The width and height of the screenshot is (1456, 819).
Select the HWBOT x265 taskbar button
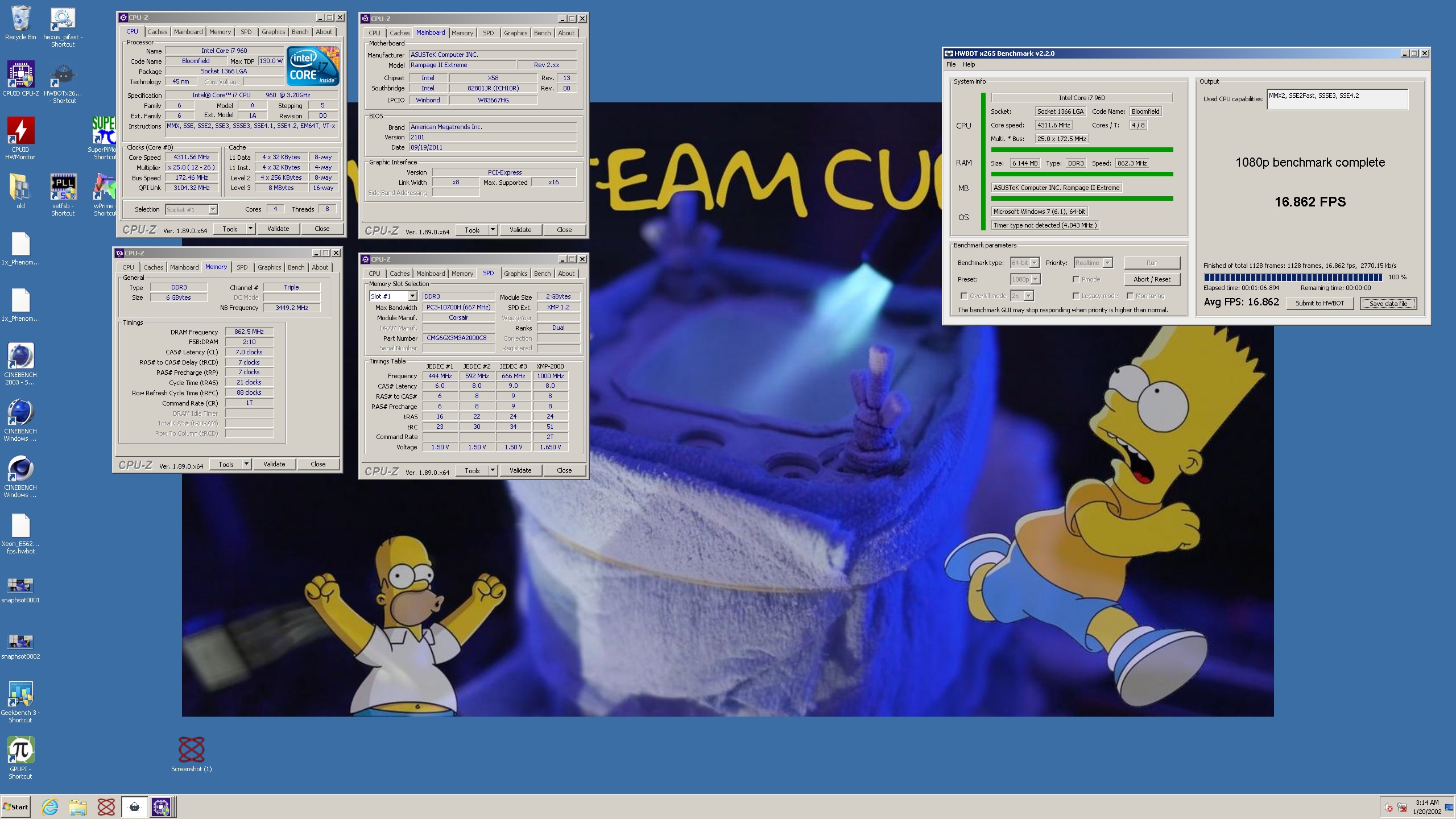[x=134, y=806]
